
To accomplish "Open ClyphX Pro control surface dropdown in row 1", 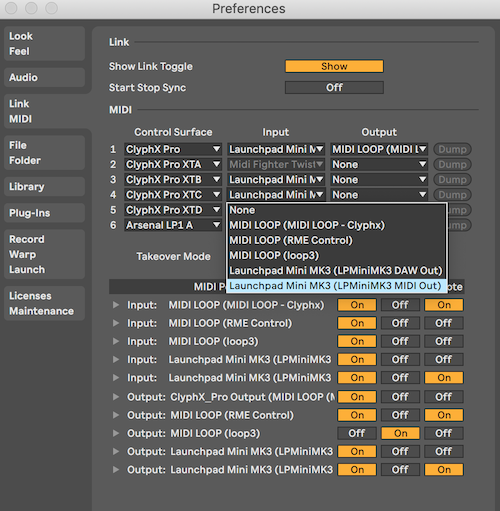I will (173, 149).
